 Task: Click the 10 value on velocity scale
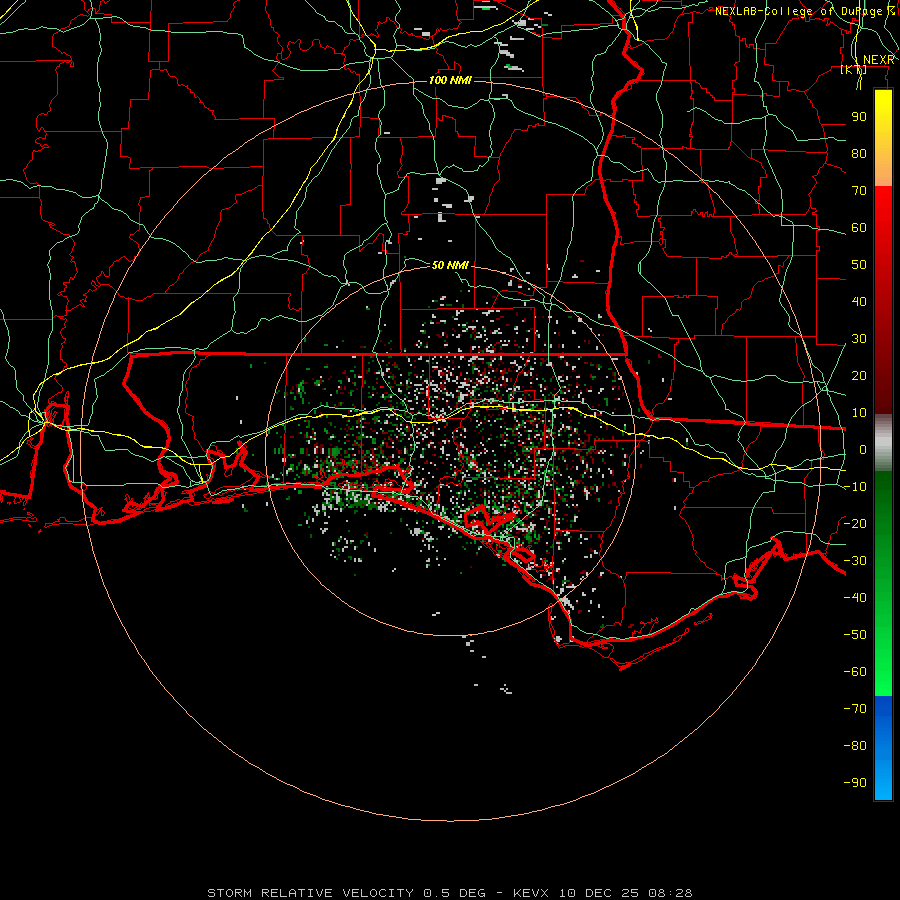tap(859, 413)
